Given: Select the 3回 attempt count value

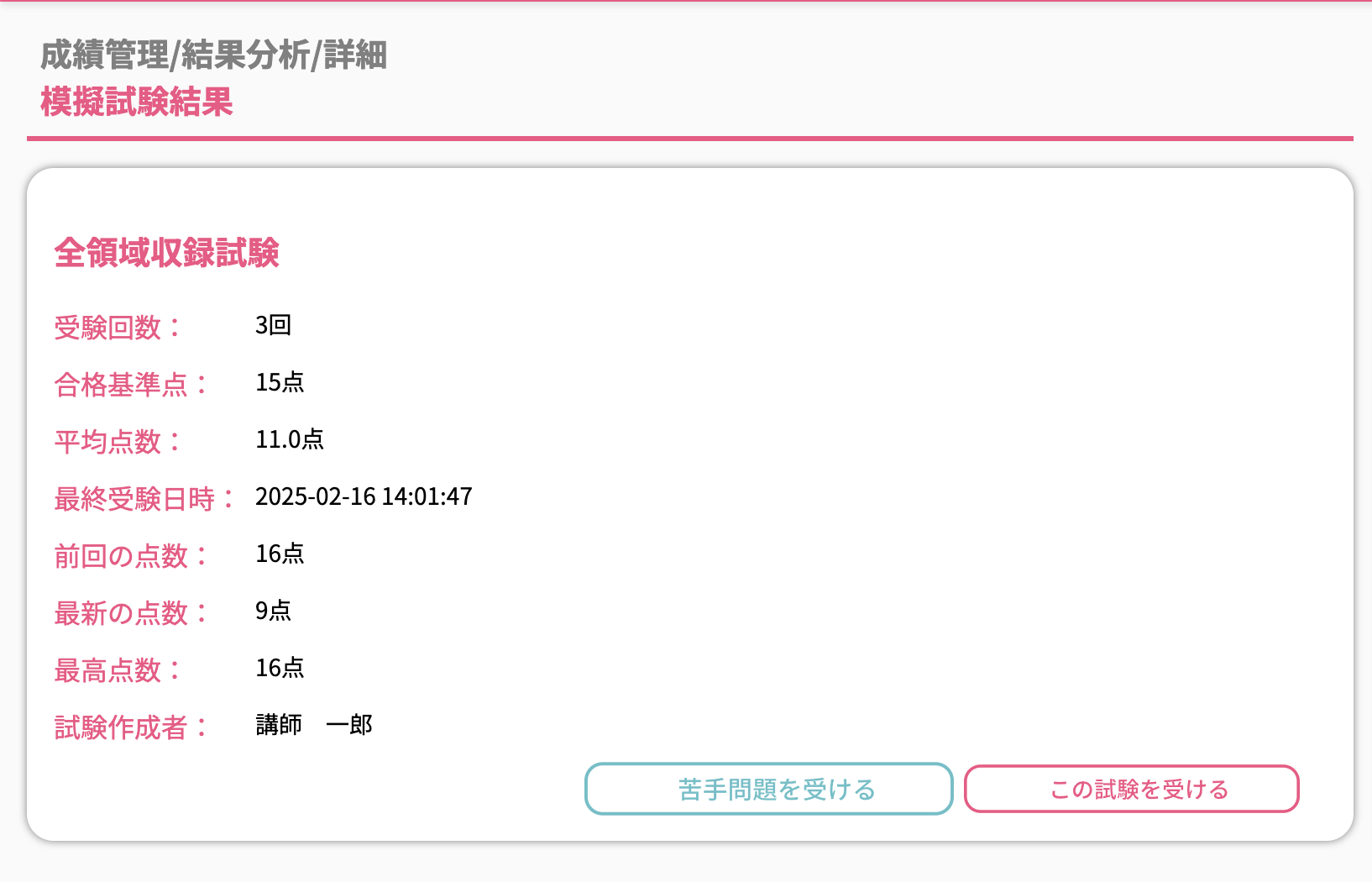Looking at the screenshot, I should pos(273,325).
